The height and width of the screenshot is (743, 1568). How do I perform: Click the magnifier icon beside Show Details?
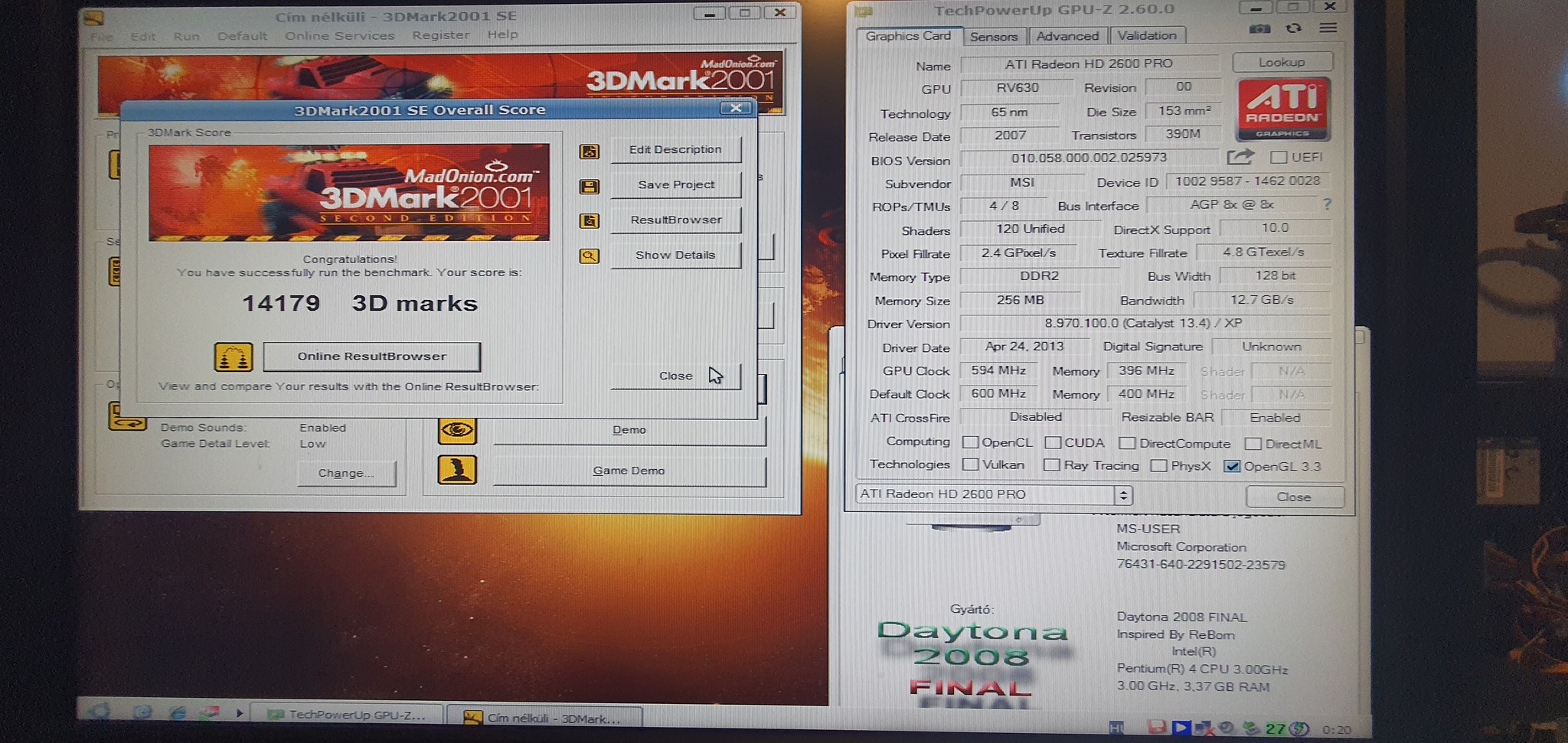point(590,256)
